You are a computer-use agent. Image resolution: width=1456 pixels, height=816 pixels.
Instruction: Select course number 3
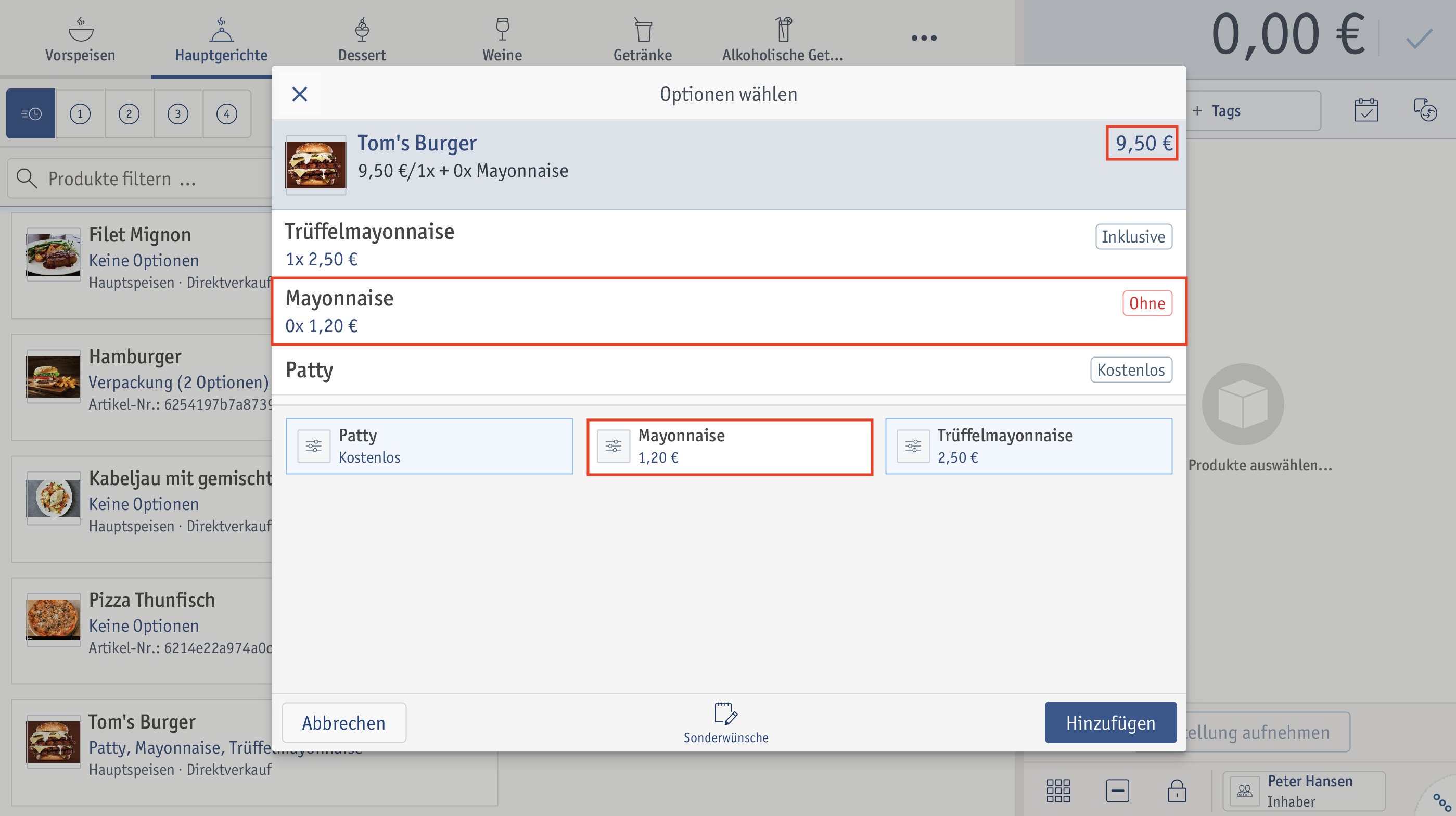178,113
